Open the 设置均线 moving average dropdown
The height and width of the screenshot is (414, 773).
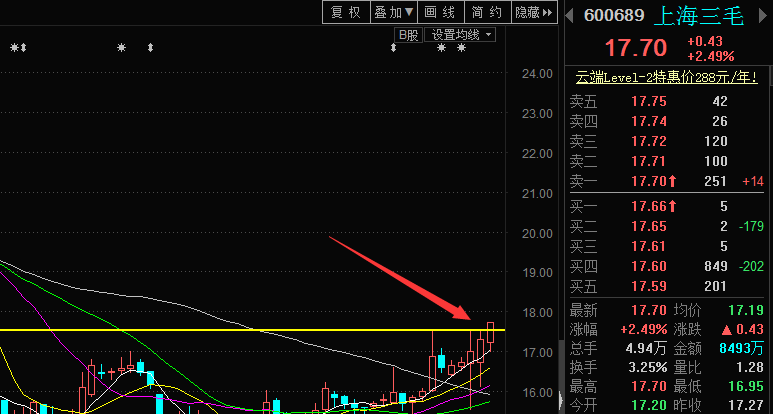tap(460, 35)
